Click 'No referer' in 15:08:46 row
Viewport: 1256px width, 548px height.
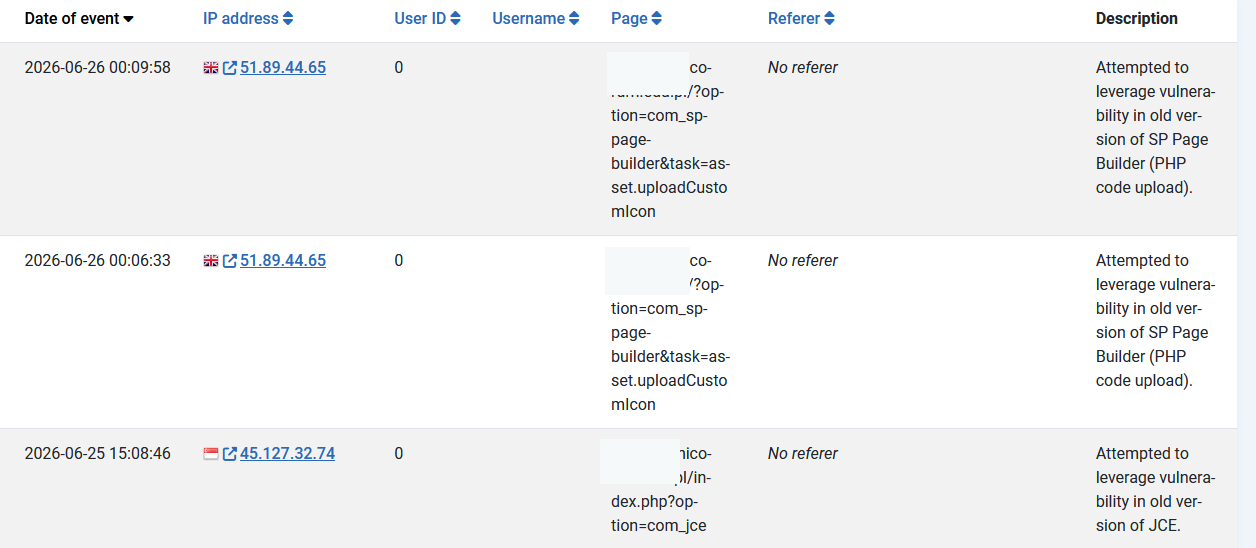tap(803, 453)
